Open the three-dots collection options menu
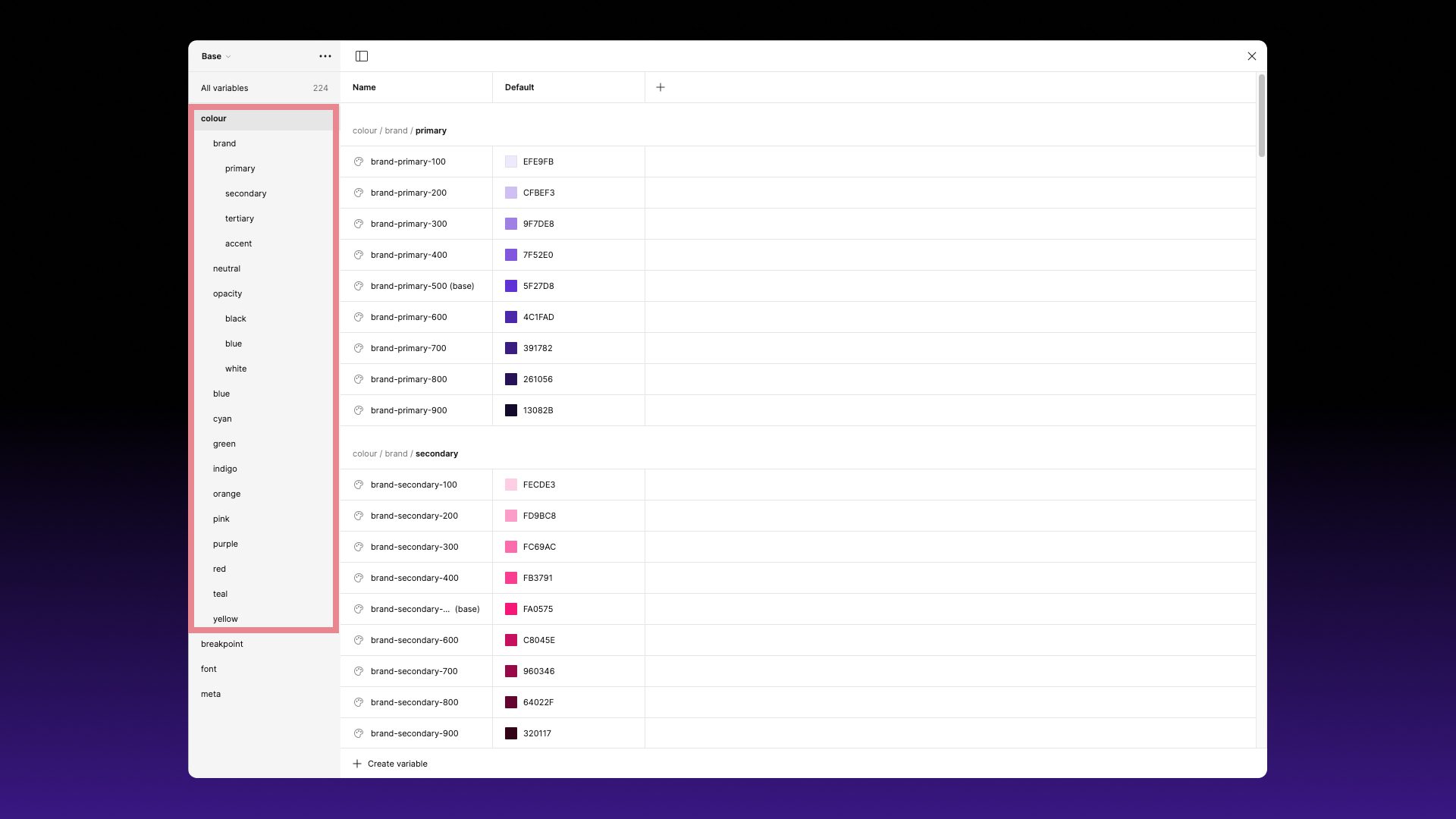Image resolution: width=1456 pixels, height=819 pixels. coord(325,56)
